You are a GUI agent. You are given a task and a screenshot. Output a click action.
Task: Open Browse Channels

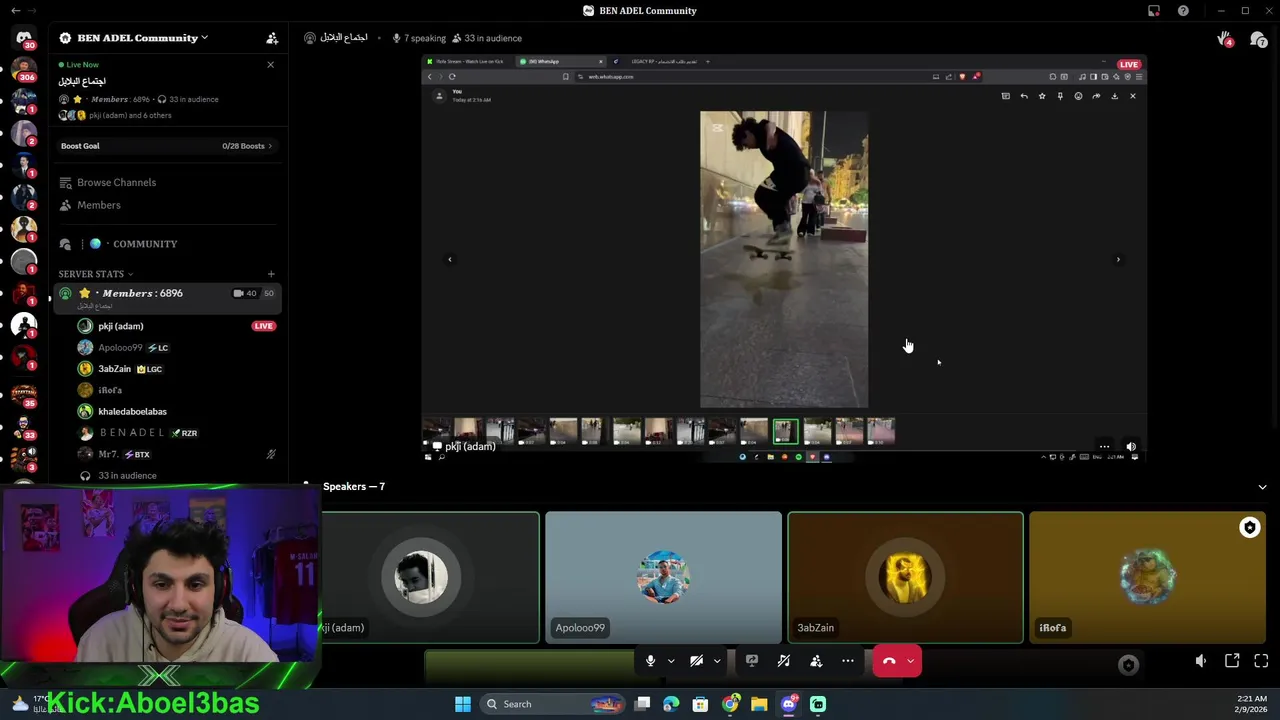click(107, 182)
